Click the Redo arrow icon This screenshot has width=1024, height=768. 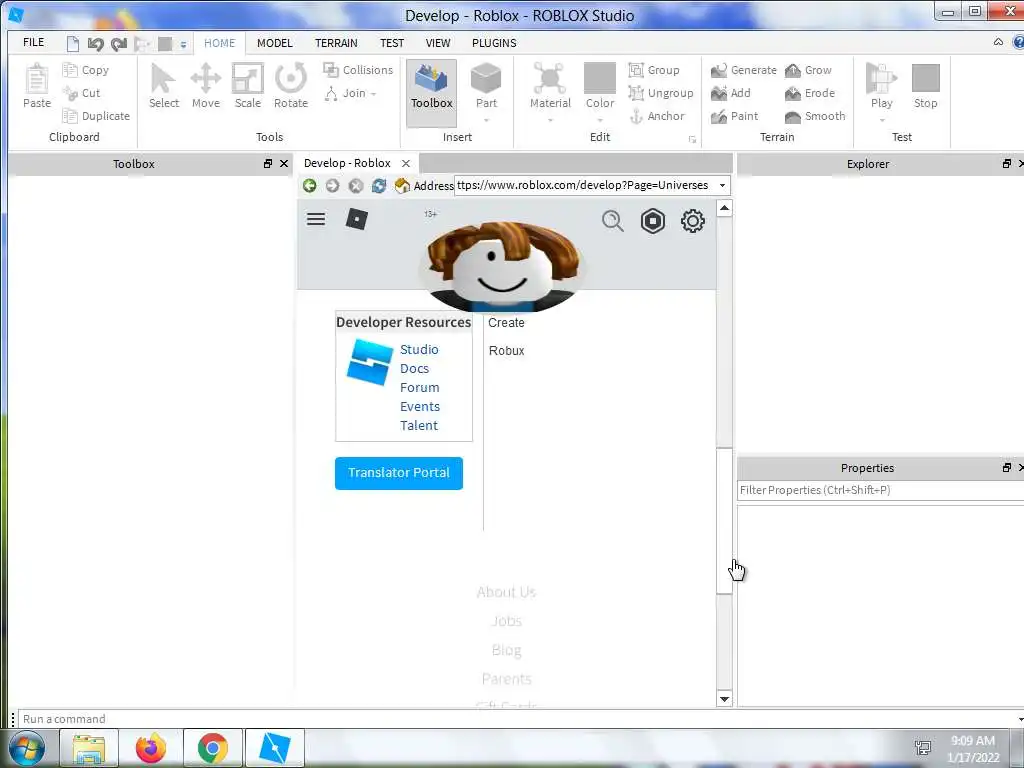(x=119, y=44)
